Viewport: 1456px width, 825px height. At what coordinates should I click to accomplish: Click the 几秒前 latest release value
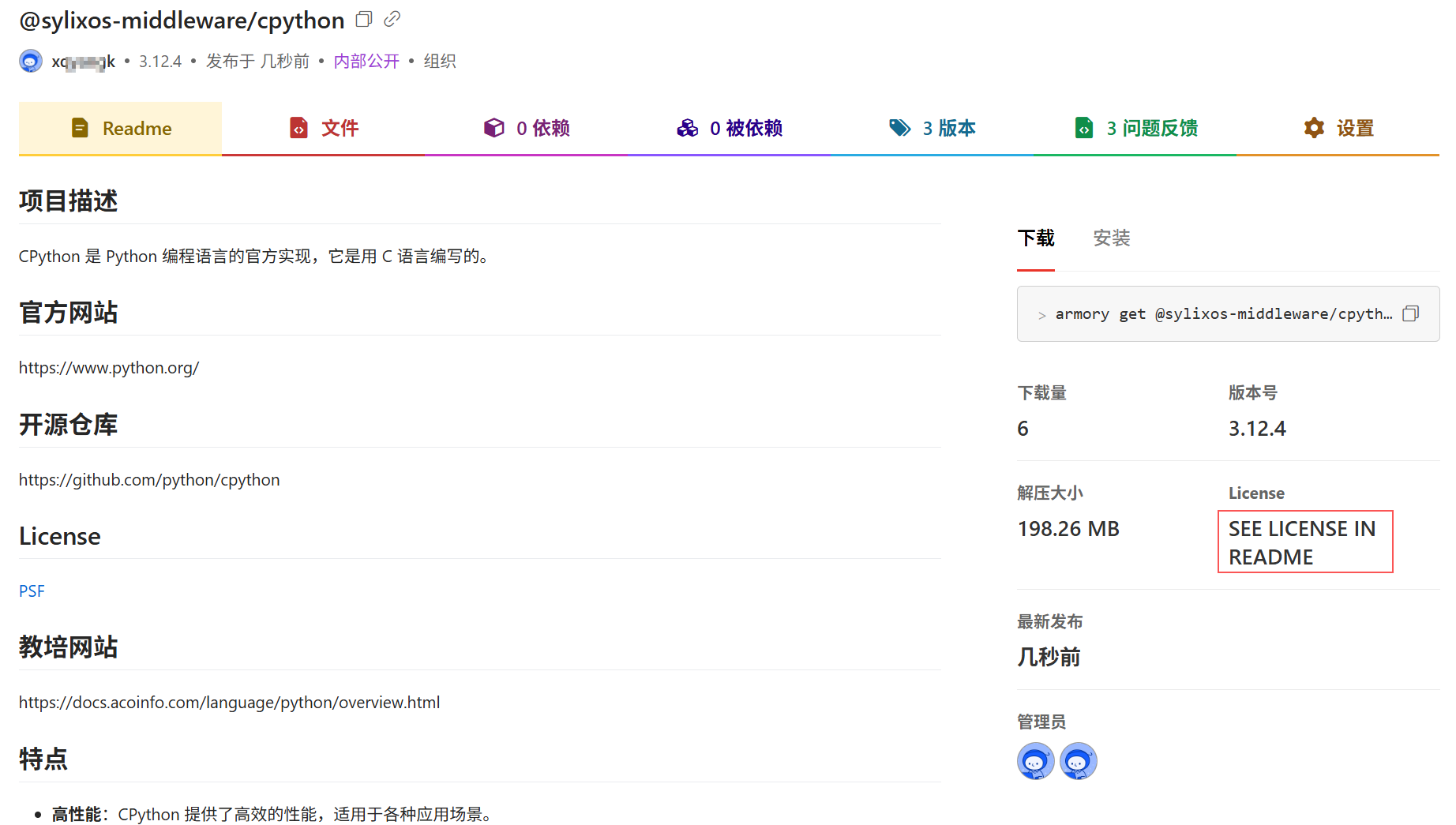1049,657
